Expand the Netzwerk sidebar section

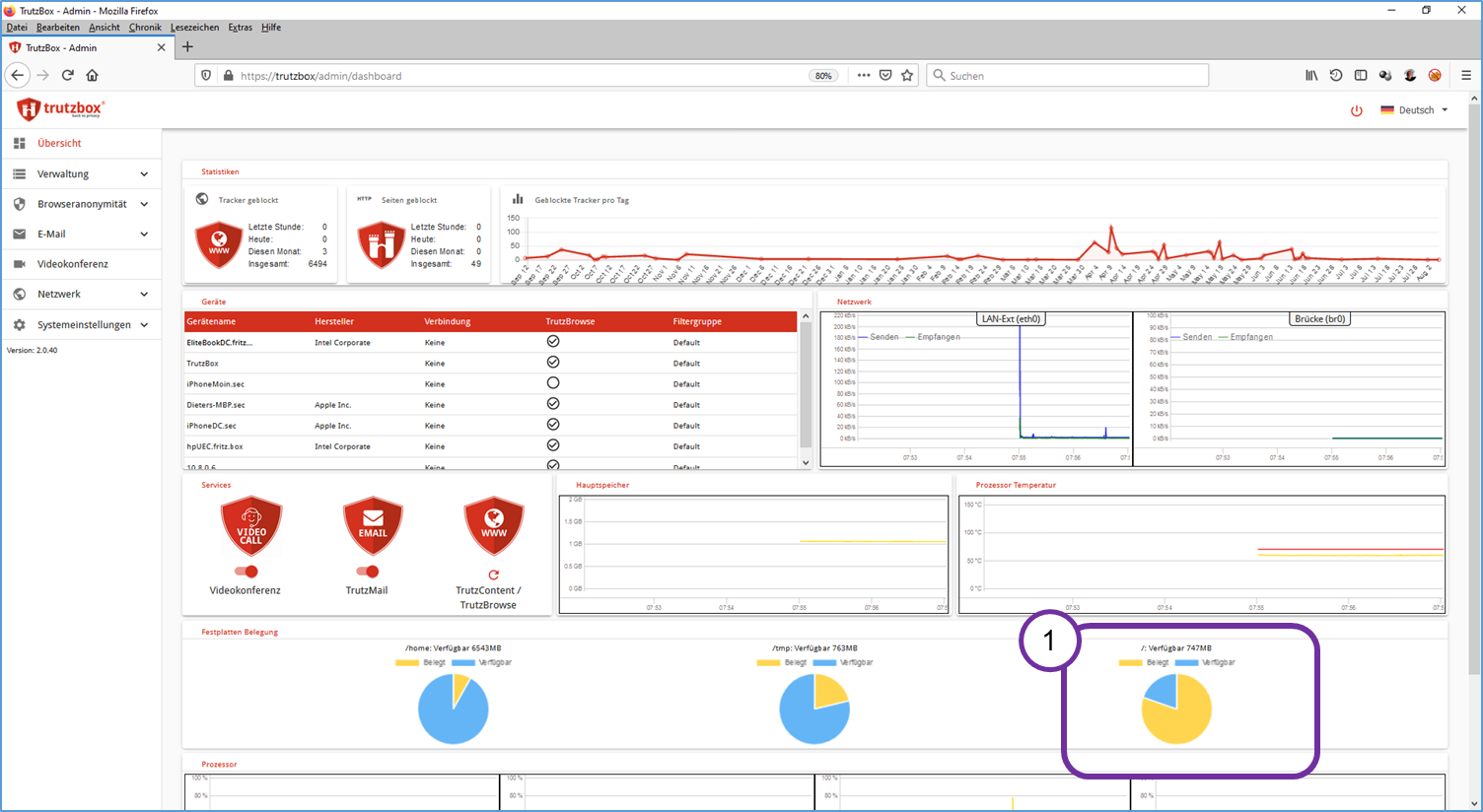click(81, 295)
